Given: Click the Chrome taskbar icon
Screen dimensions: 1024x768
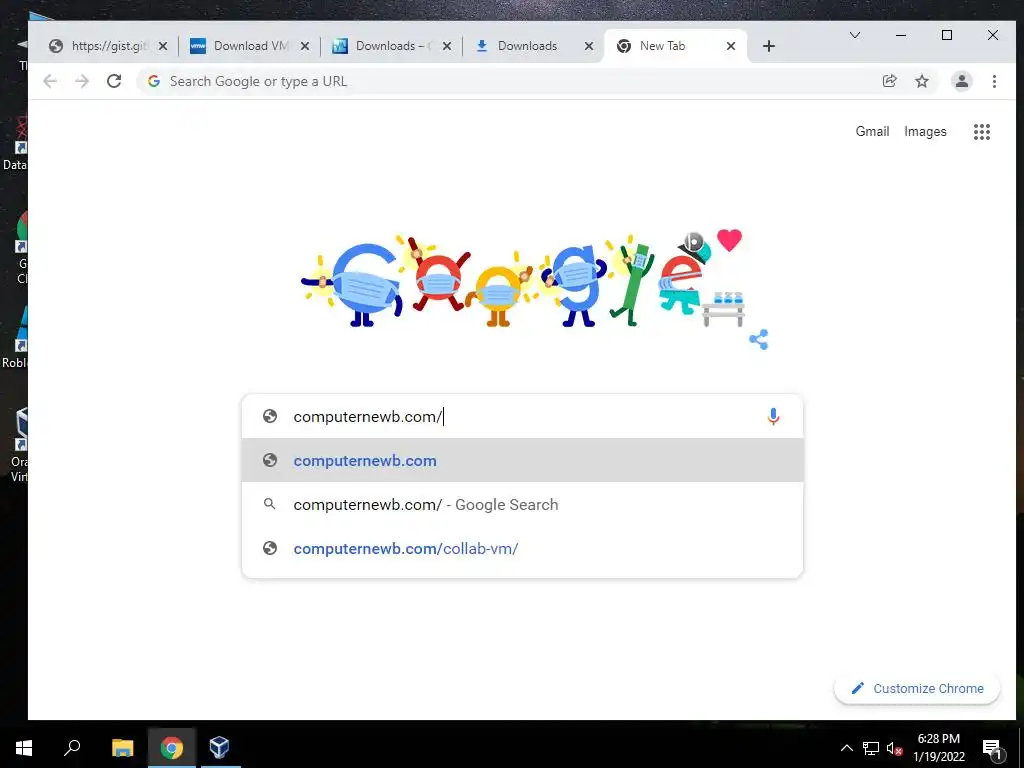Looking at the screenshot, I should [x=172, y=748].
